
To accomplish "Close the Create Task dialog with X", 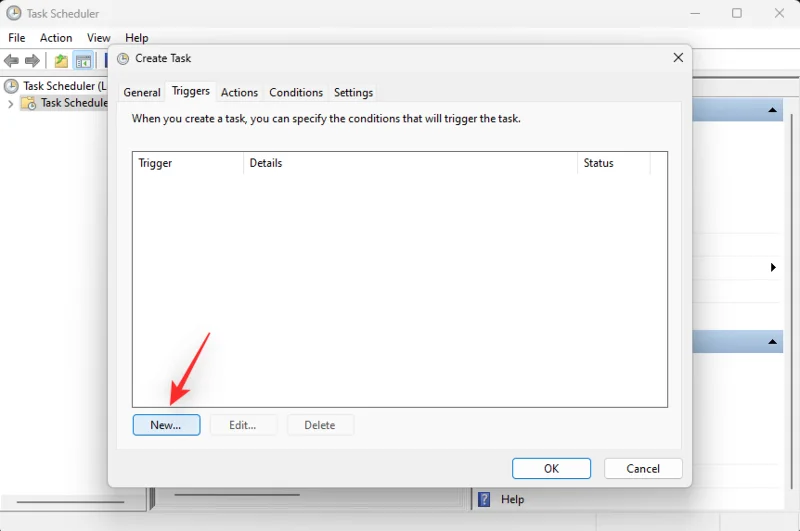I will [x=678, y=58].
